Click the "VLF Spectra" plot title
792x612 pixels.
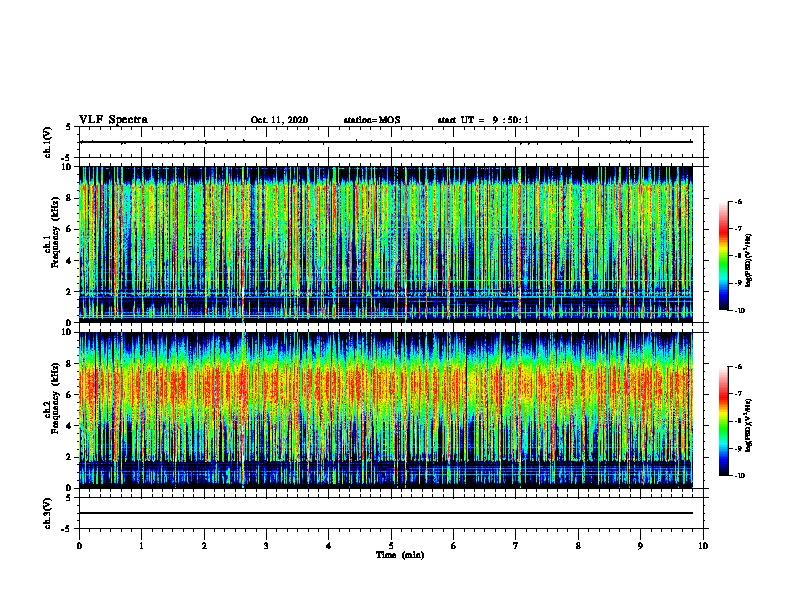click(x=113, y=119)
